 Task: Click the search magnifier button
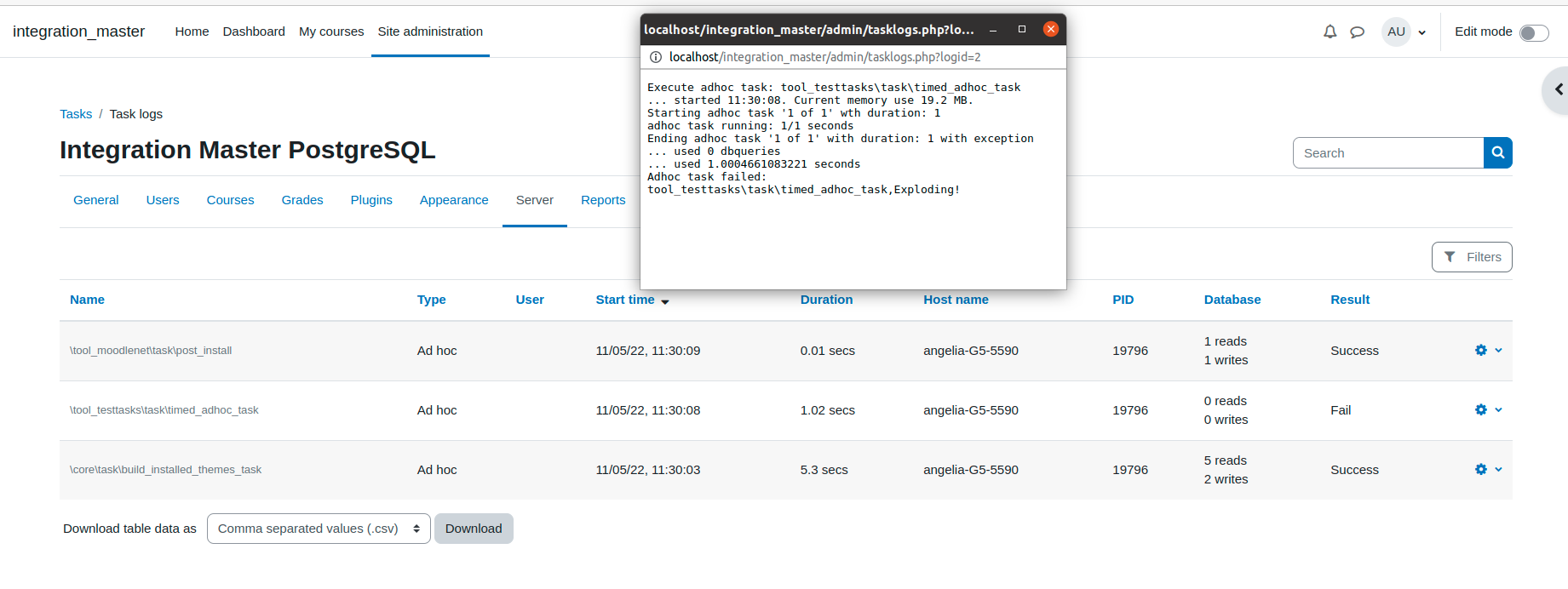[x=1498, y=153]
